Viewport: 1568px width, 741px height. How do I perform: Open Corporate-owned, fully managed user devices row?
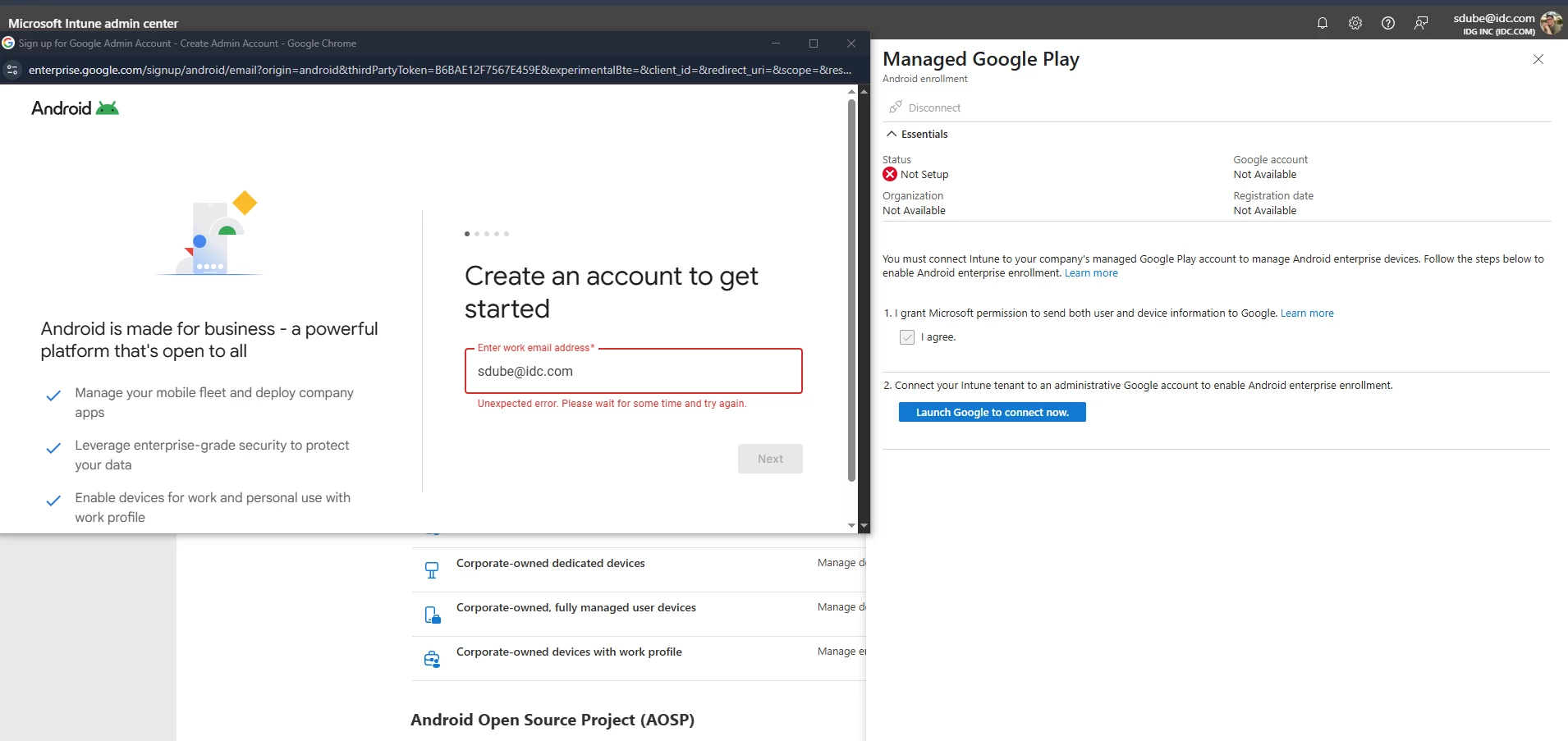point(639,614)
